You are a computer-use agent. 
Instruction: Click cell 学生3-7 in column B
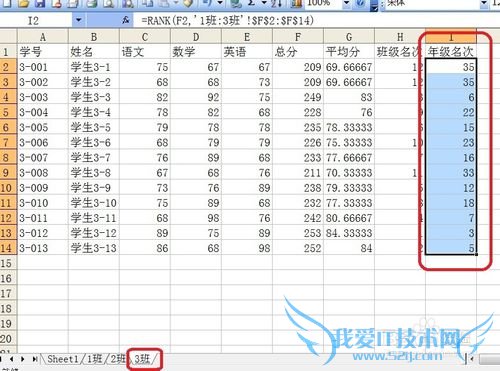pyautogui.click(x=94, y=158)
